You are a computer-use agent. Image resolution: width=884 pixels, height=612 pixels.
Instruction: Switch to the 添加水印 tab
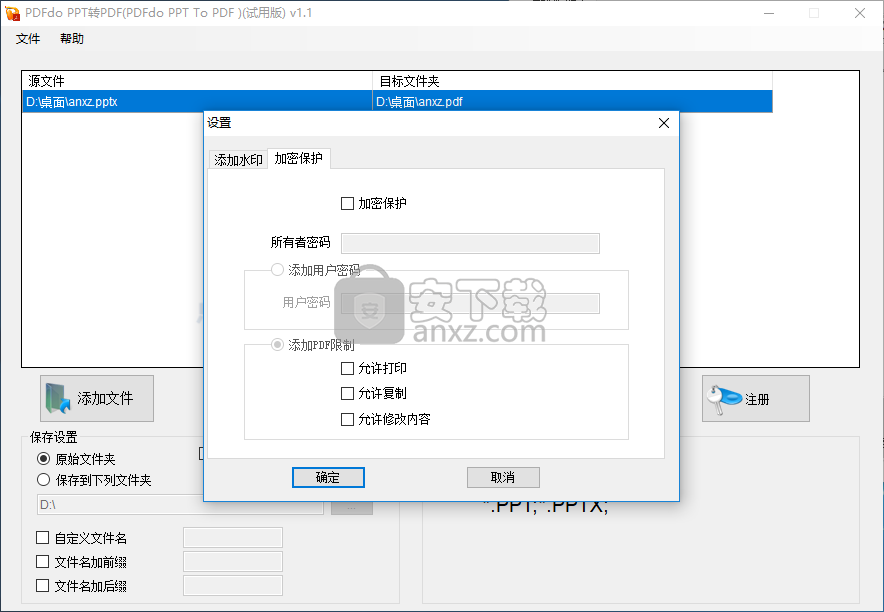click(x=238, y=159)
